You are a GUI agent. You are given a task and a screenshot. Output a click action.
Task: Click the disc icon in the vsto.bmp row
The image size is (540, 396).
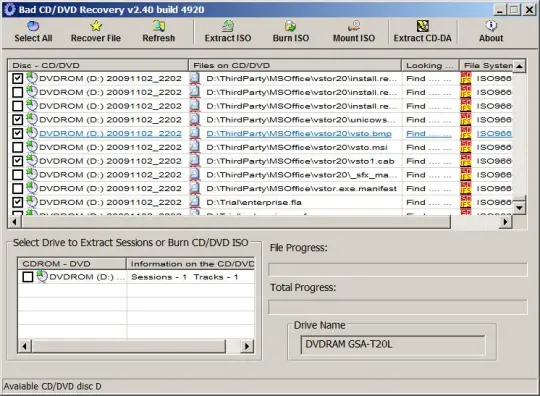(32, 133)
